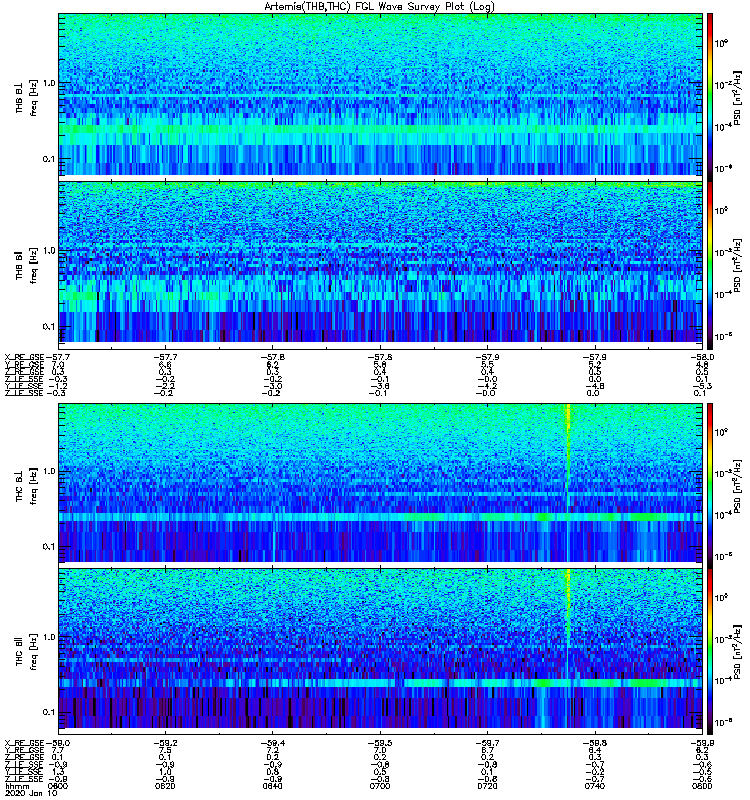Click the 'THB B⊥ freq [Hz]' axis label
Viewport: 750px width, 800px height.
point(26,97)
